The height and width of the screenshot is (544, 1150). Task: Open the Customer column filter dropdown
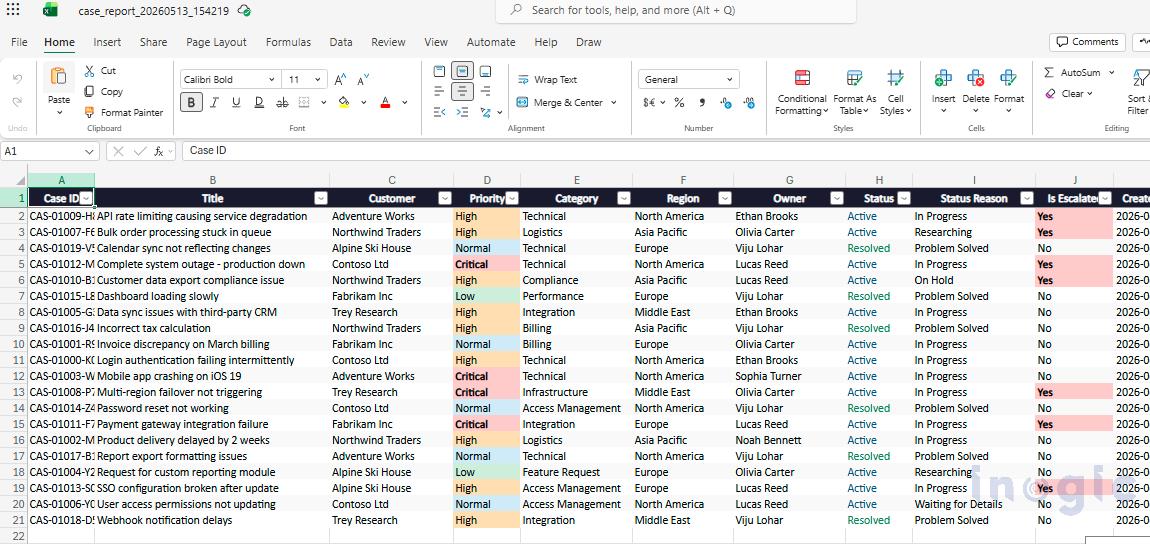444,198
